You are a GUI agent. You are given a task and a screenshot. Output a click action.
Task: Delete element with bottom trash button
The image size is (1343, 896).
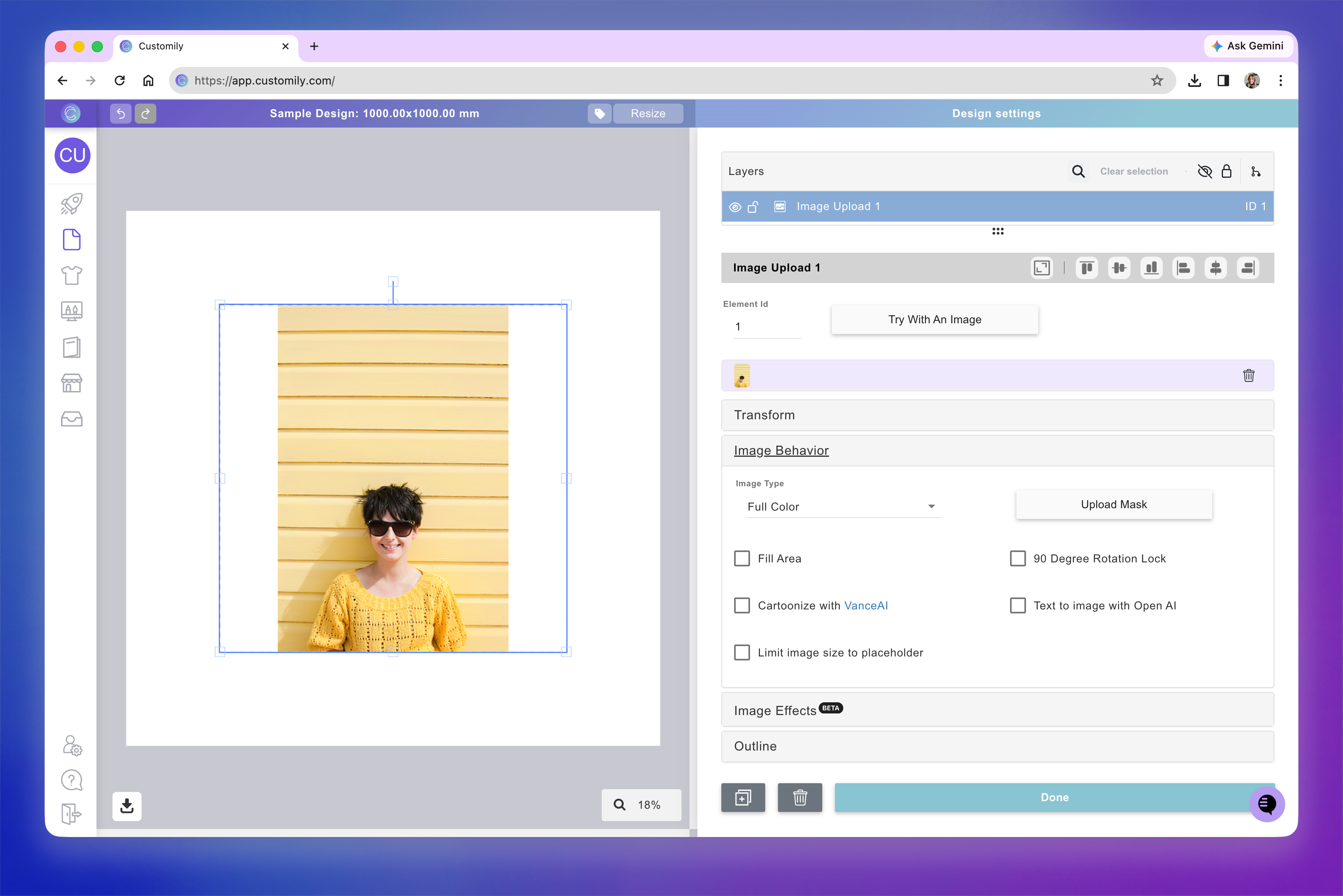(800, 797)
